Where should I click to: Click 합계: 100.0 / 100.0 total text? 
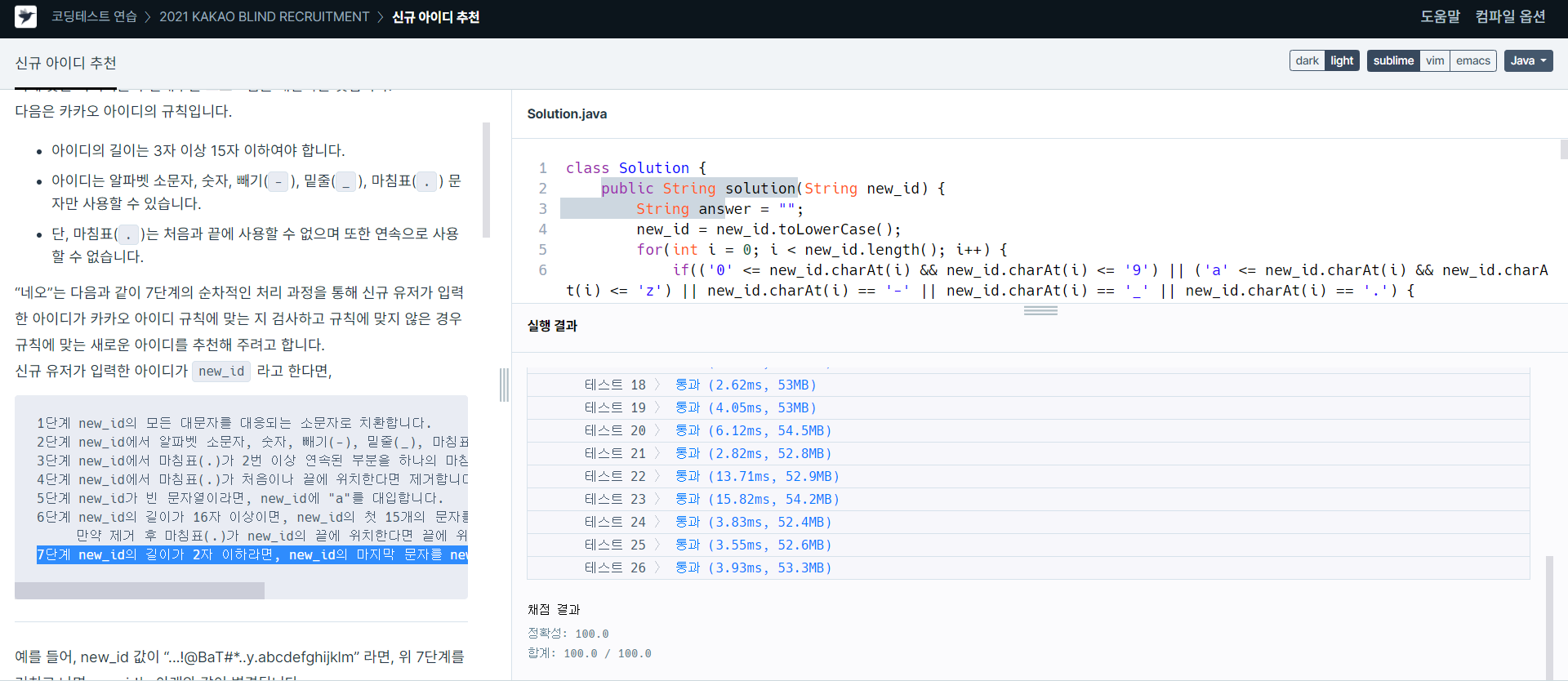point(589,653)
